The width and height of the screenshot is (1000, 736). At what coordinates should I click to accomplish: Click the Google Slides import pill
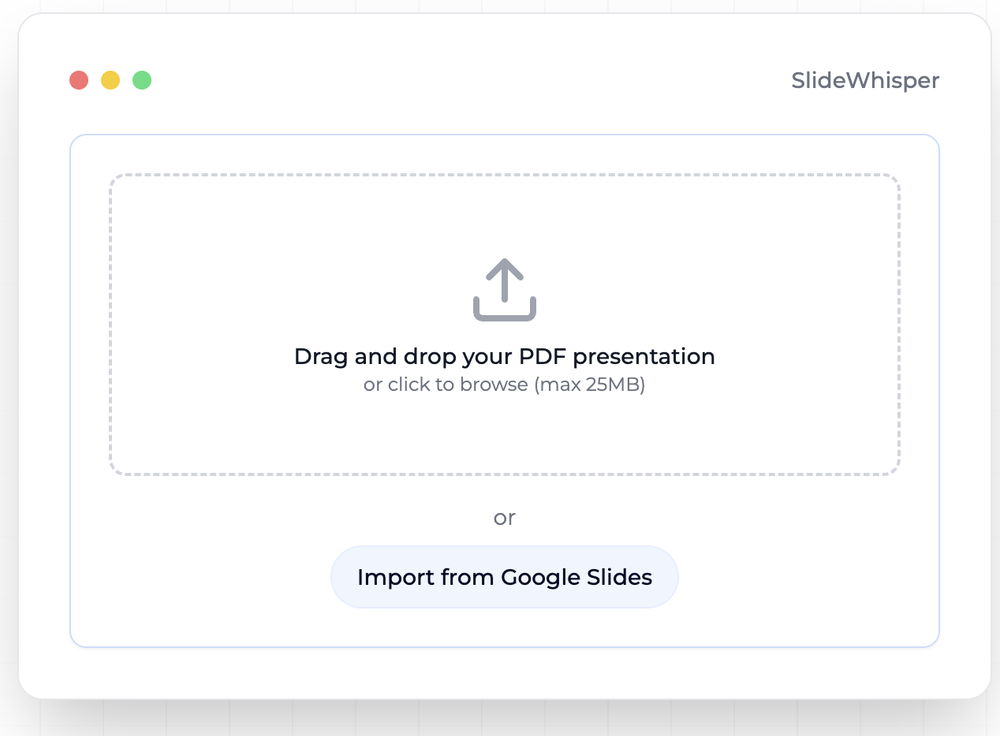[x=504, y=577]
